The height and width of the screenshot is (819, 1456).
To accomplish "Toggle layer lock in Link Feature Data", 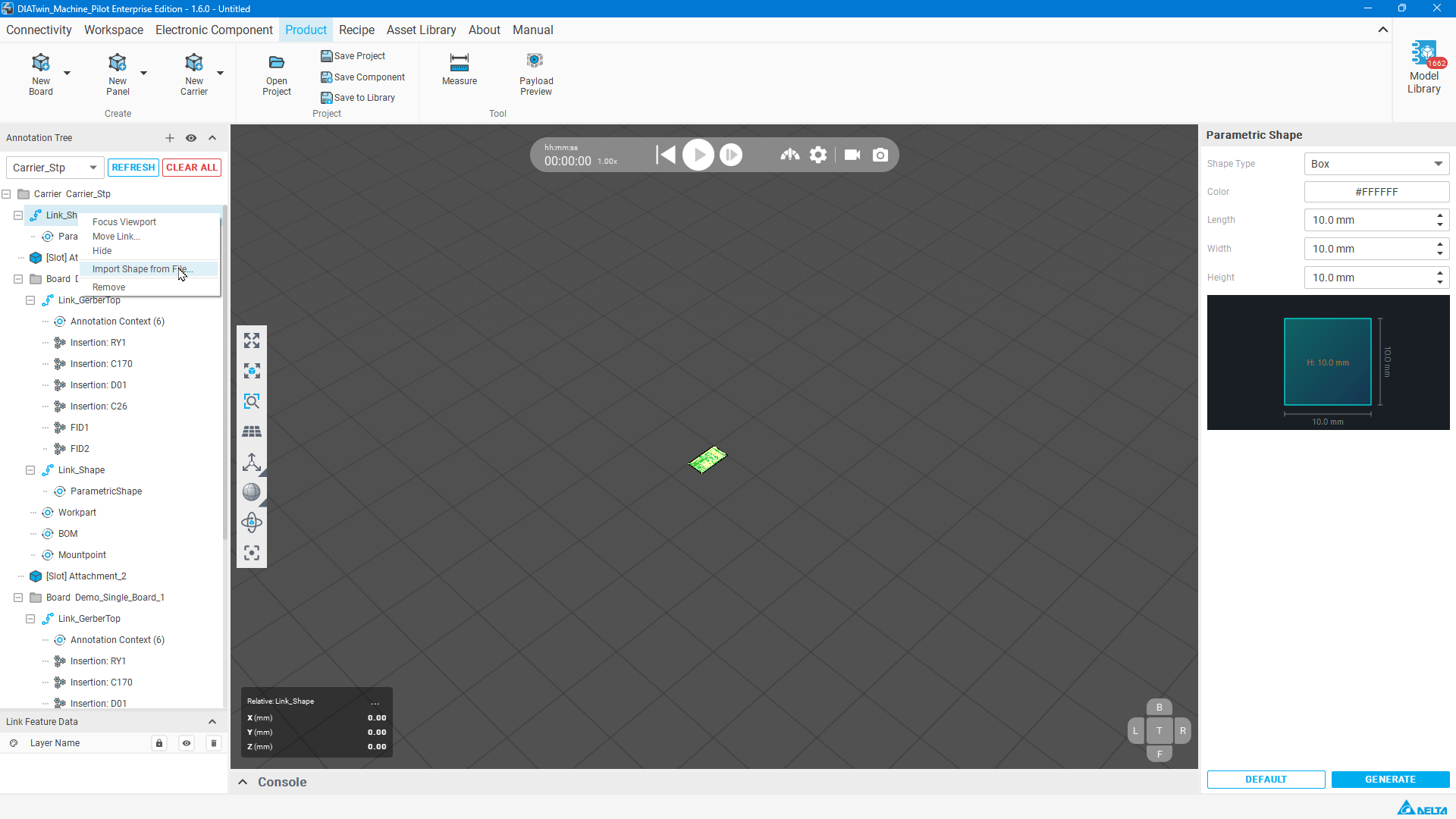I will pos(159,743).
